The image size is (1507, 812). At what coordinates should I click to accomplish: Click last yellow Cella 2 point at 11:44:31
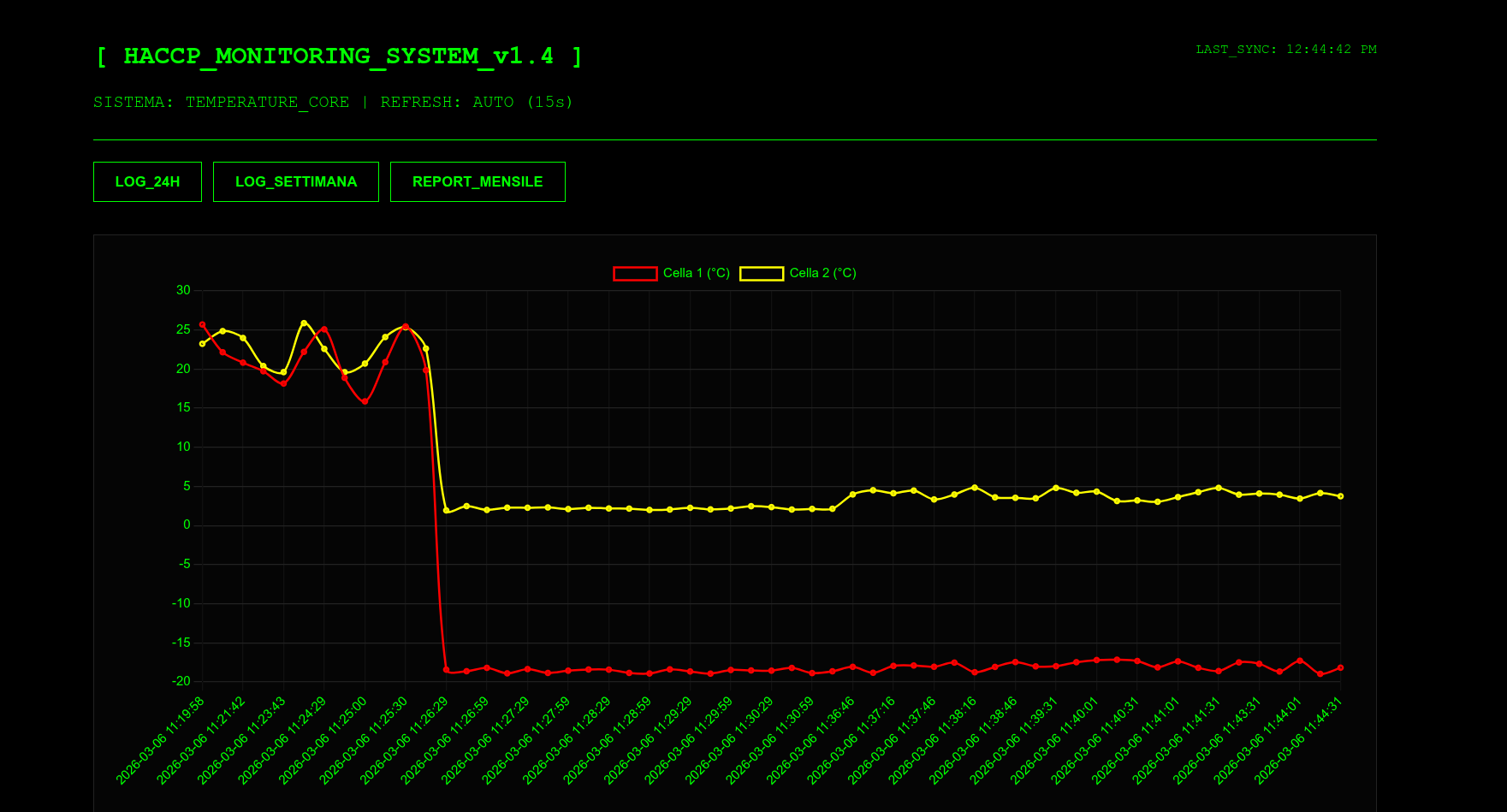click(1340, 496)
